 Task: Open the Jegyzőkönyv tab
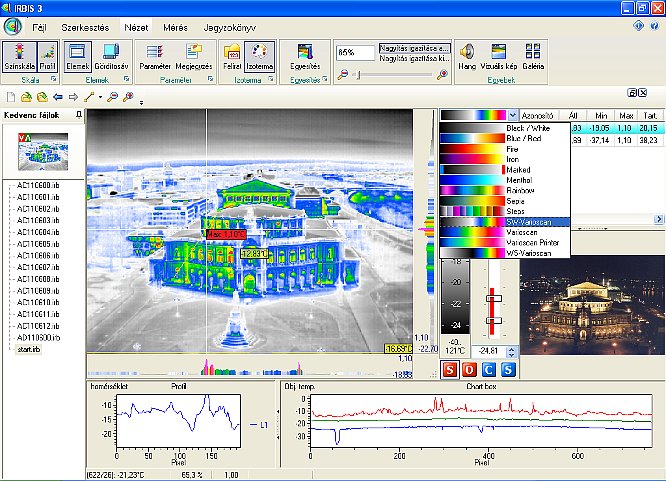229,28
